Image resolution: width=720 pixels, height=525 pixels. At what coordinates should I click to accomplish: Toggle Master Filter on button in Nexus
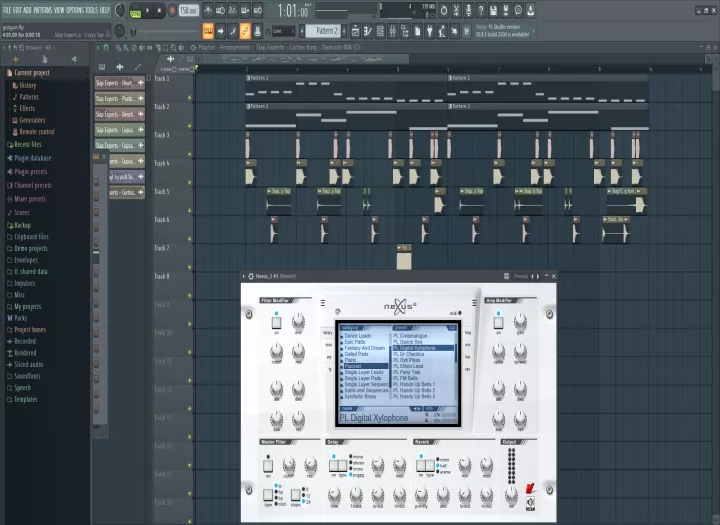tap(268, 466)
